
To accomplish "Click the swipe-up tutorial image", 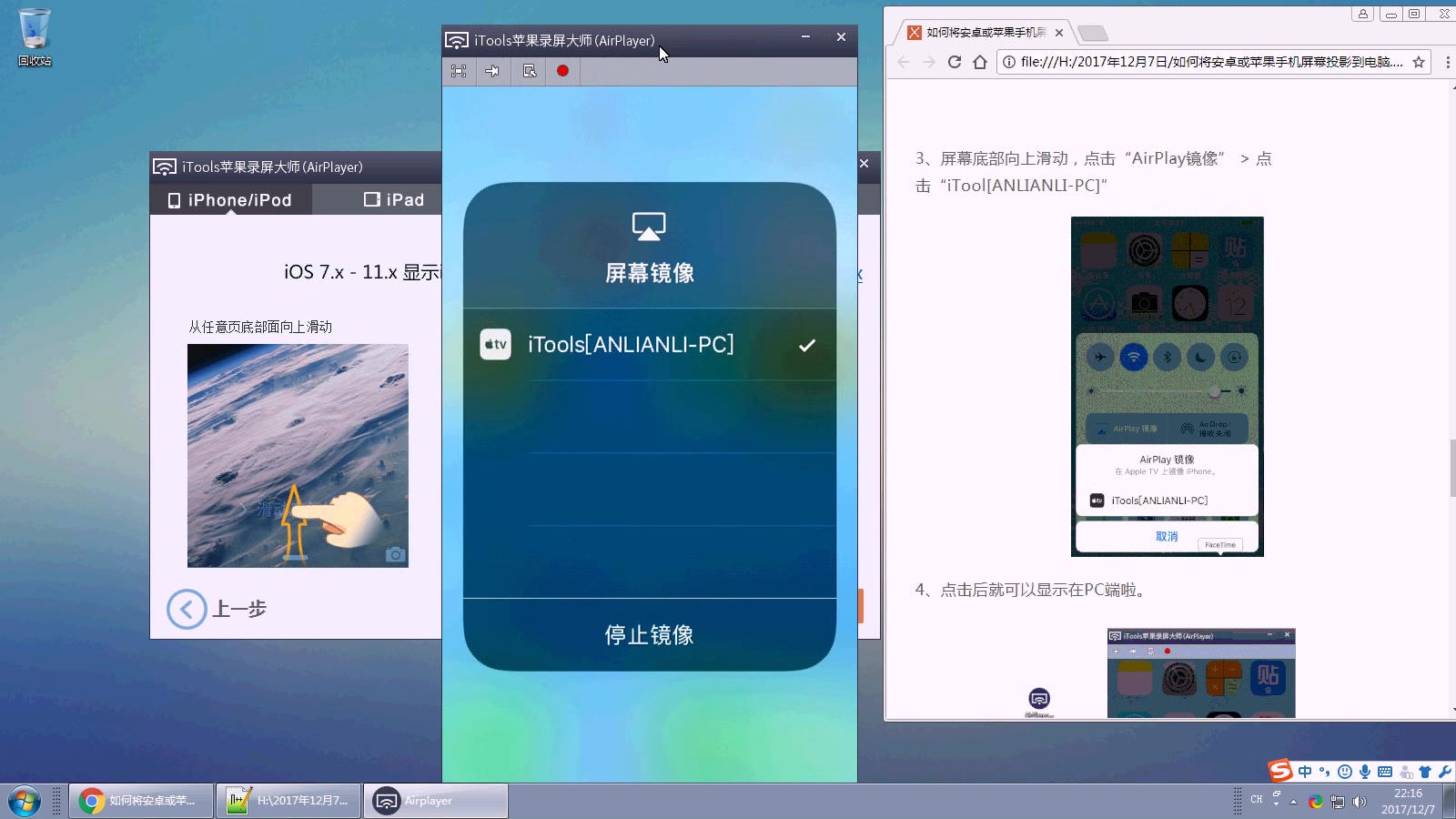I will click(298, 455).
